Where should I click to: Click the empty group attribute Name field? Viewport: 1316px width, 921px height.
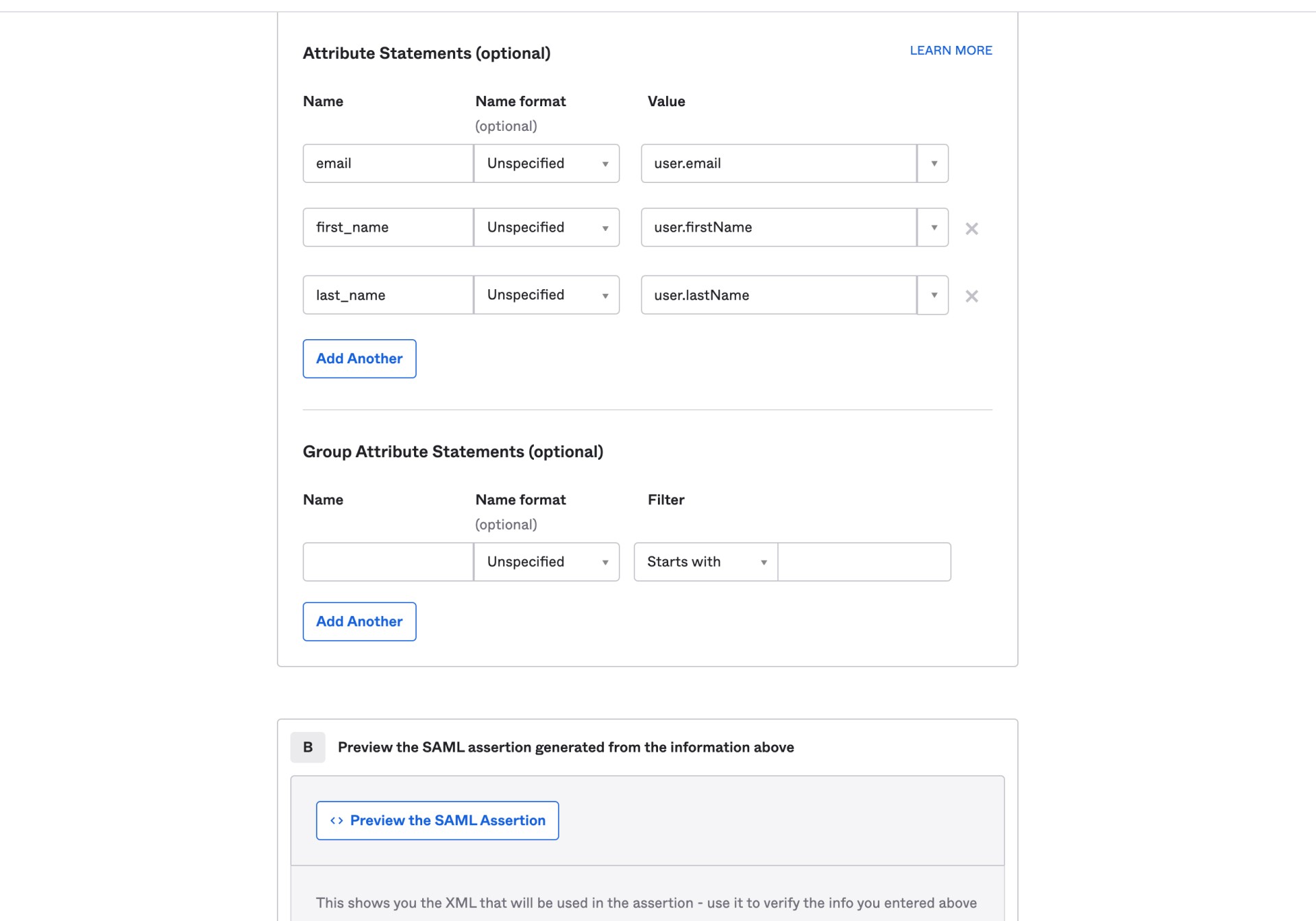pos(387,561)
